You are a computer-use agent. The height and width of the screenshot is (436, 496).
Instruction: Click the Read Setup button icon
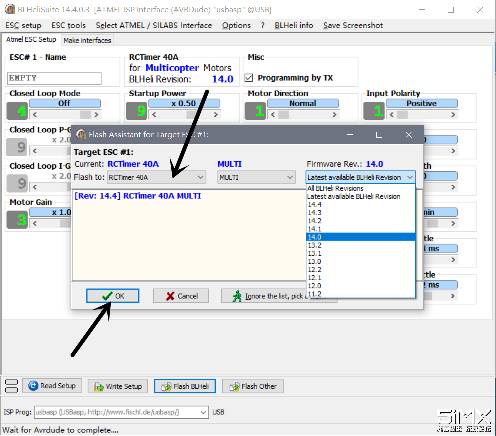tap(33, 386)
